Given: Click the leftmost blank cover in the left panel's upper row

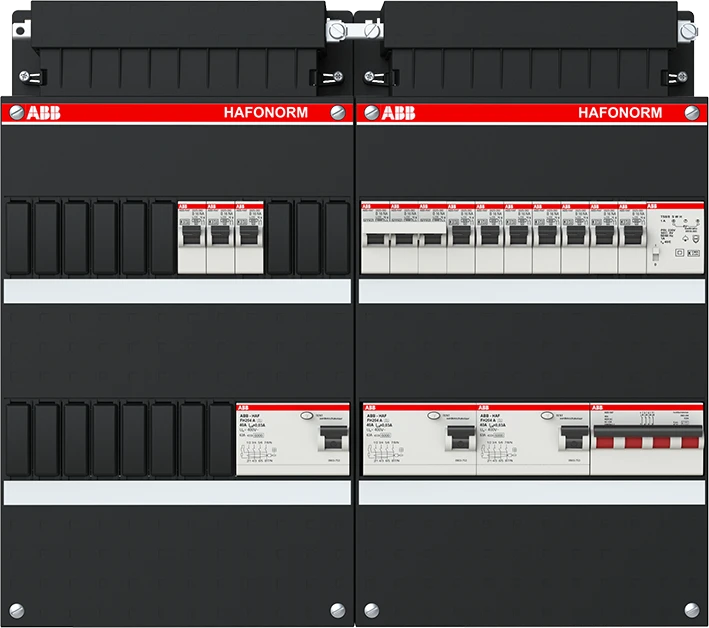Looking at the screenshot, I should point(19,237).
